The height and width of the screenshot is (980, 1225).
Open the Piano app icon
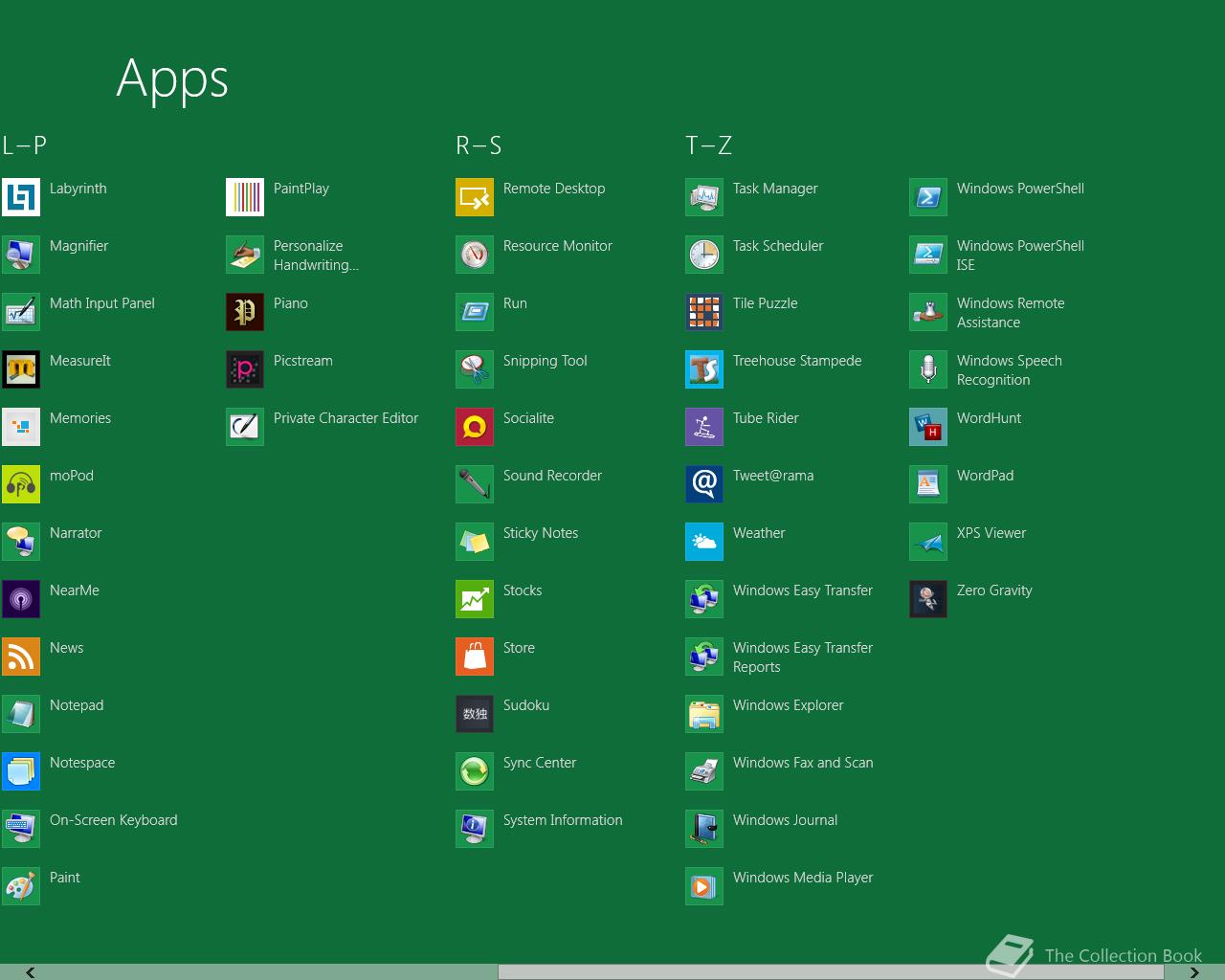pyautogui.click(x=245, y=312)
